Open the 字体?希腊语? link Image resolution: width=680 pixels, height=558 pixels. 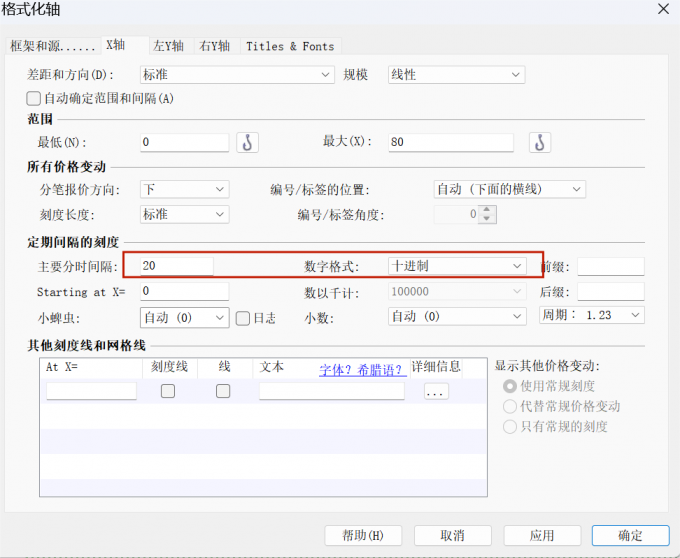coord(361,369)
